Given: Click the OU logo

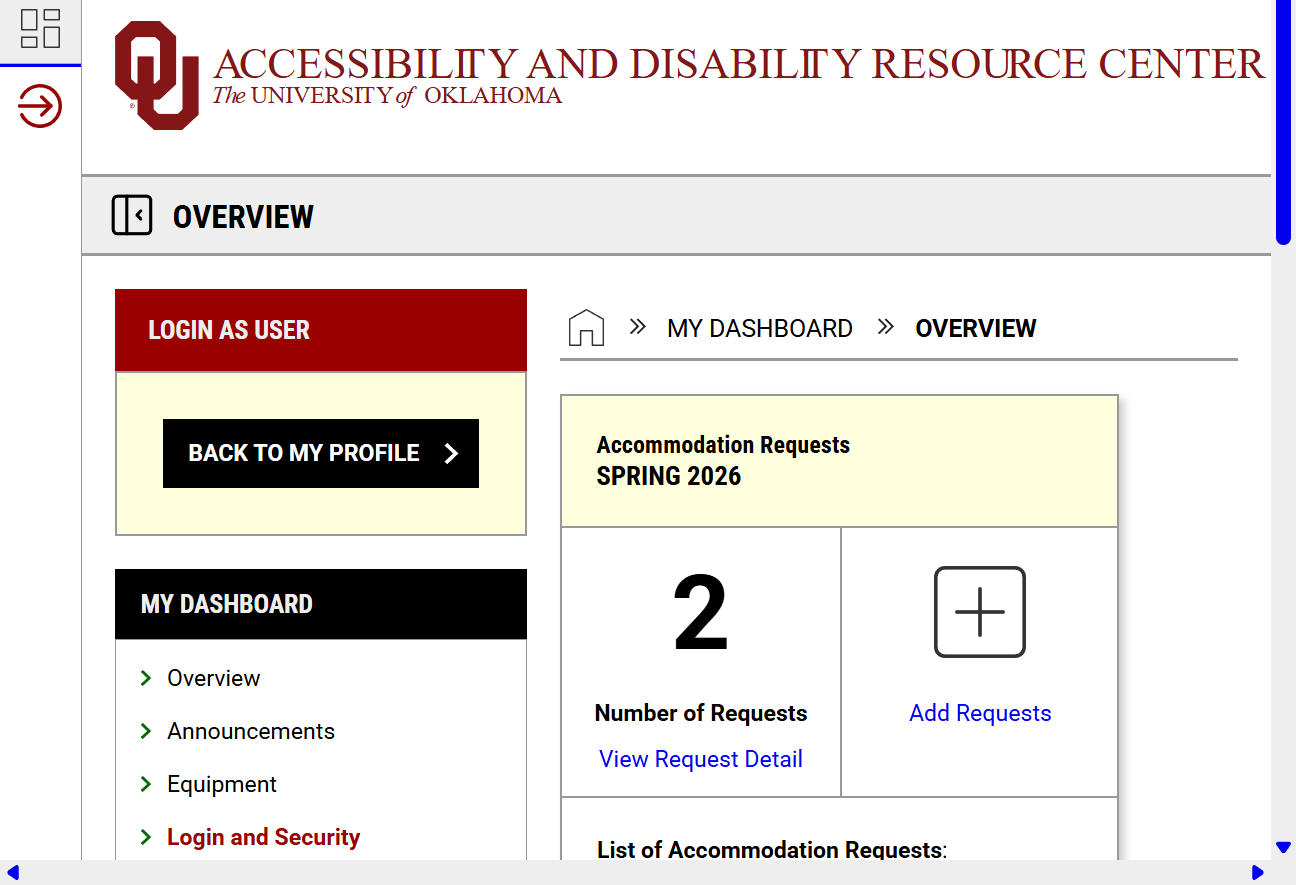Looking at the screenshot, I should tap(157, 76).
